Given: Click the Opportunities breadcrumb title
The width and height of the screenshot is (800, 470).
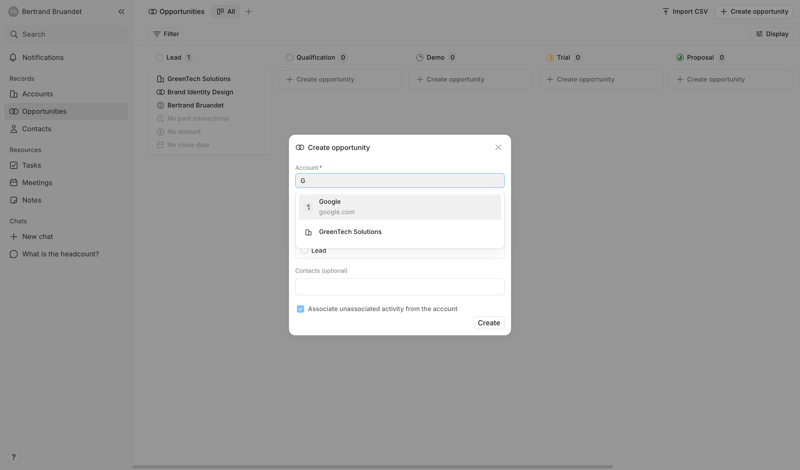Looking at the screenshot, I should click(177, 11).
